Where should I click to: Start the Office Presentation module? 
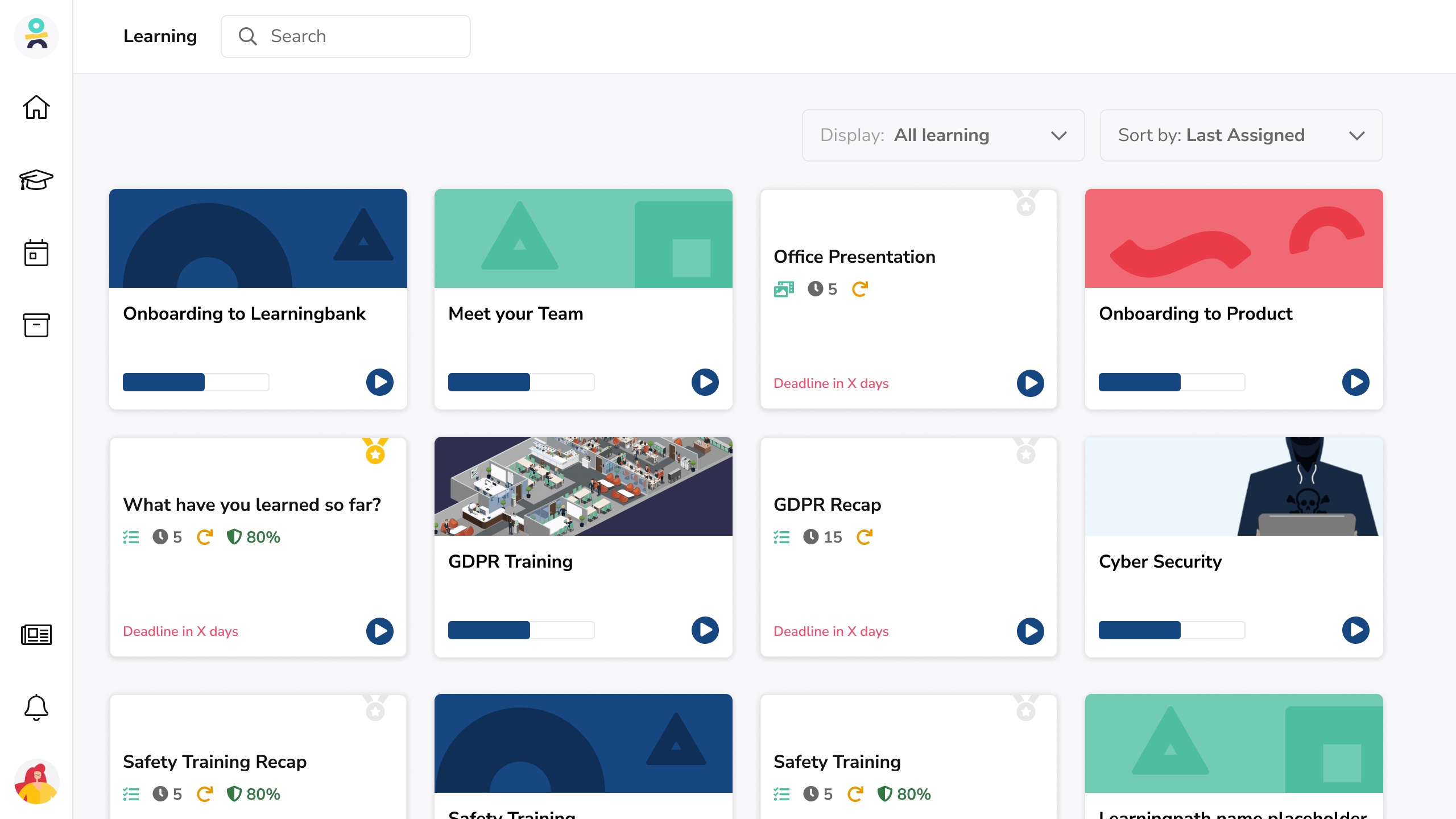1030,383
